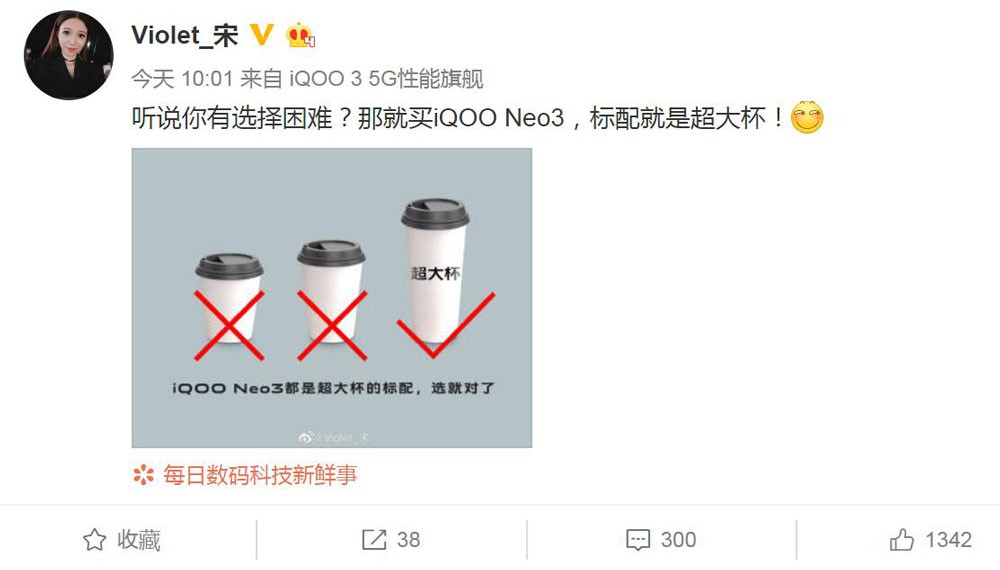Open the 每日数码科技新鲜事 topic link
The height and width of the screenshot is (570, 1000).
click(x=260, y=475)
